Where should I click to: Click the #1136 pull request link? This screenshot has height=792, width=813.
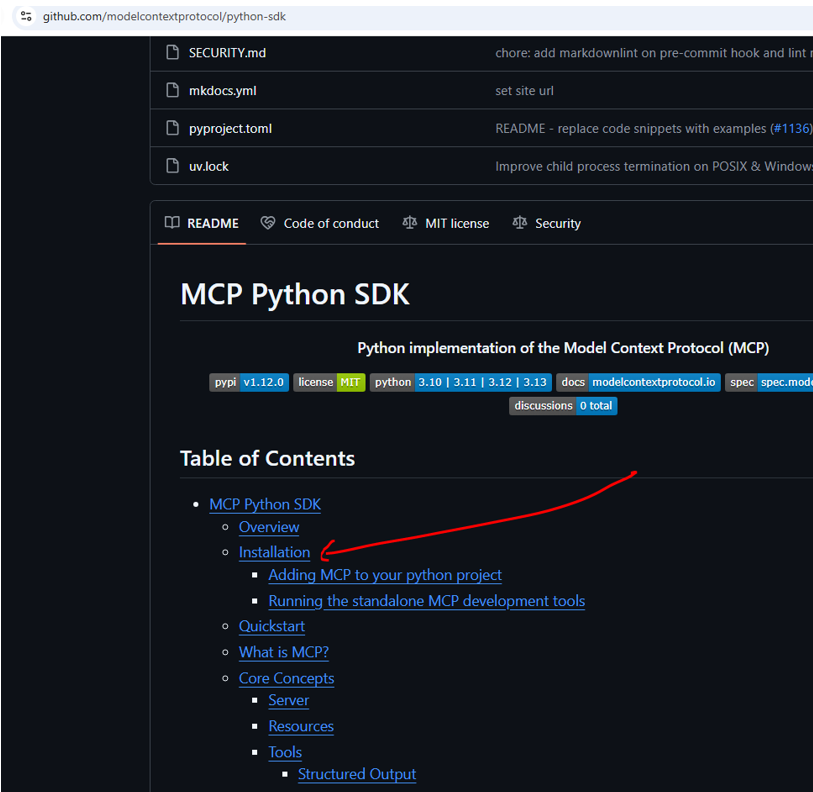click(790, 129)
